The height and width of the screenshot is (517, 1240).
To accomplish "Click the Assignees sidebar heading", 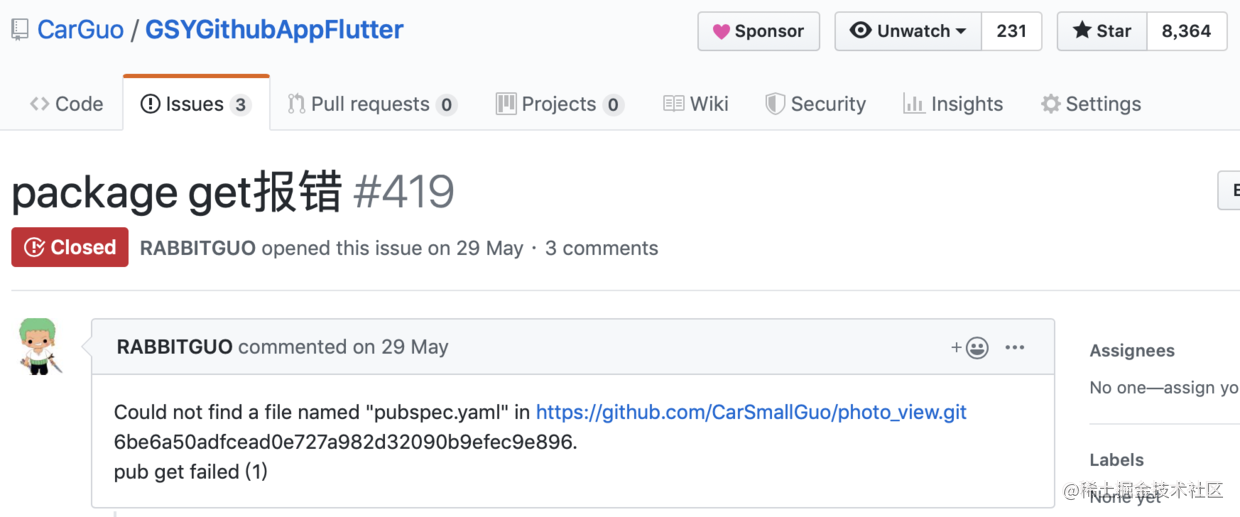I will click(x=1132, y=351).
